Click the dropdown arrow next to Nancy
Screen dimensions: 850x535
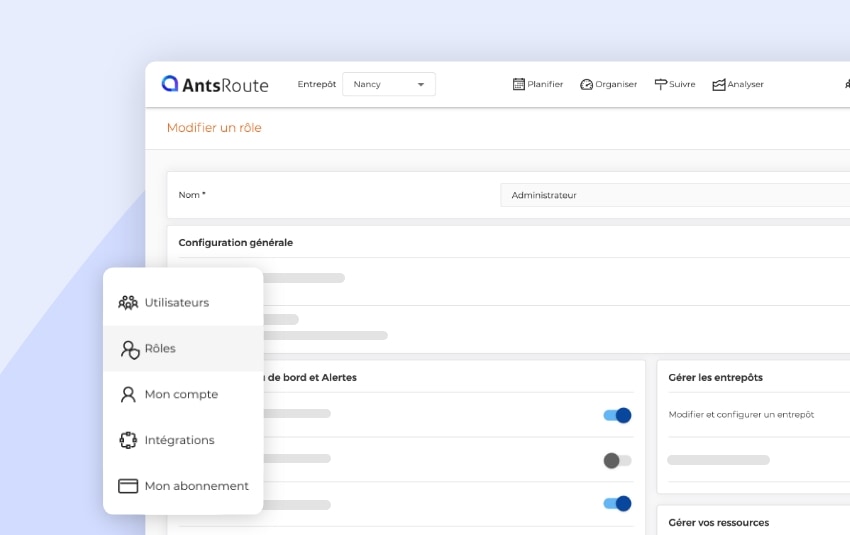click(421, 84)
